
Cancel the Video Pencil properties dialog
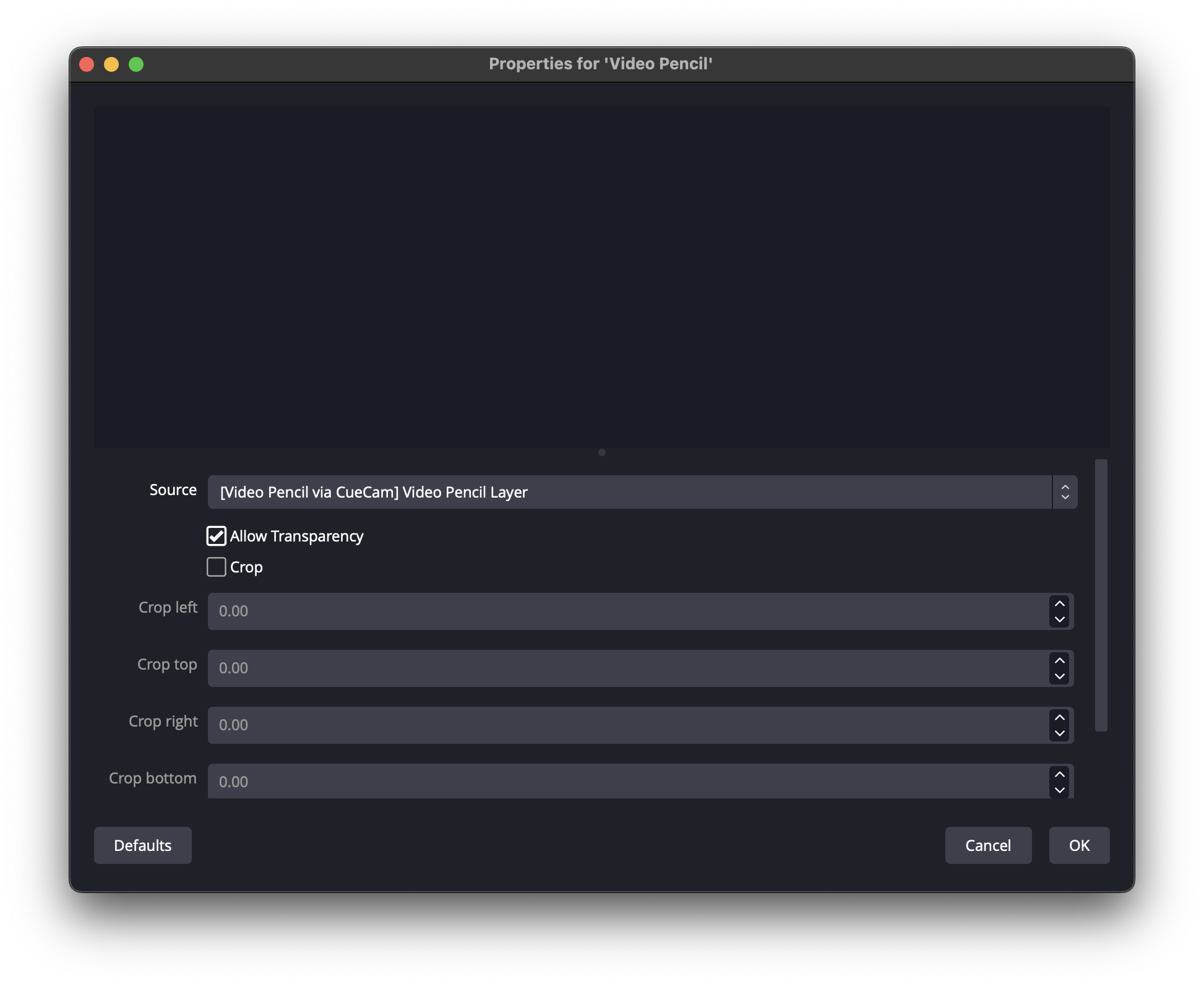pyautogui.click(x=987, y=845)
